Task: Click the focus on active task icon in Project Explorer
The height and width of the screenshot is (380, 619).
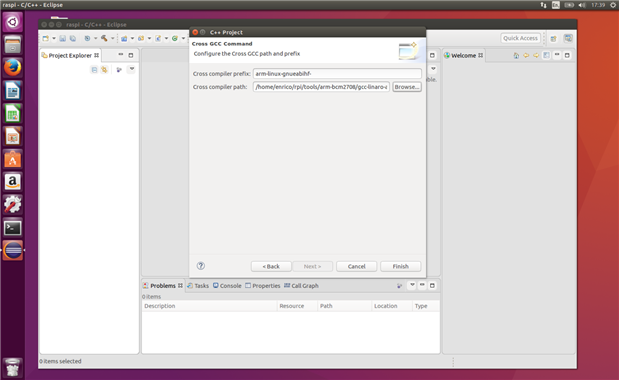Action: 119,70
